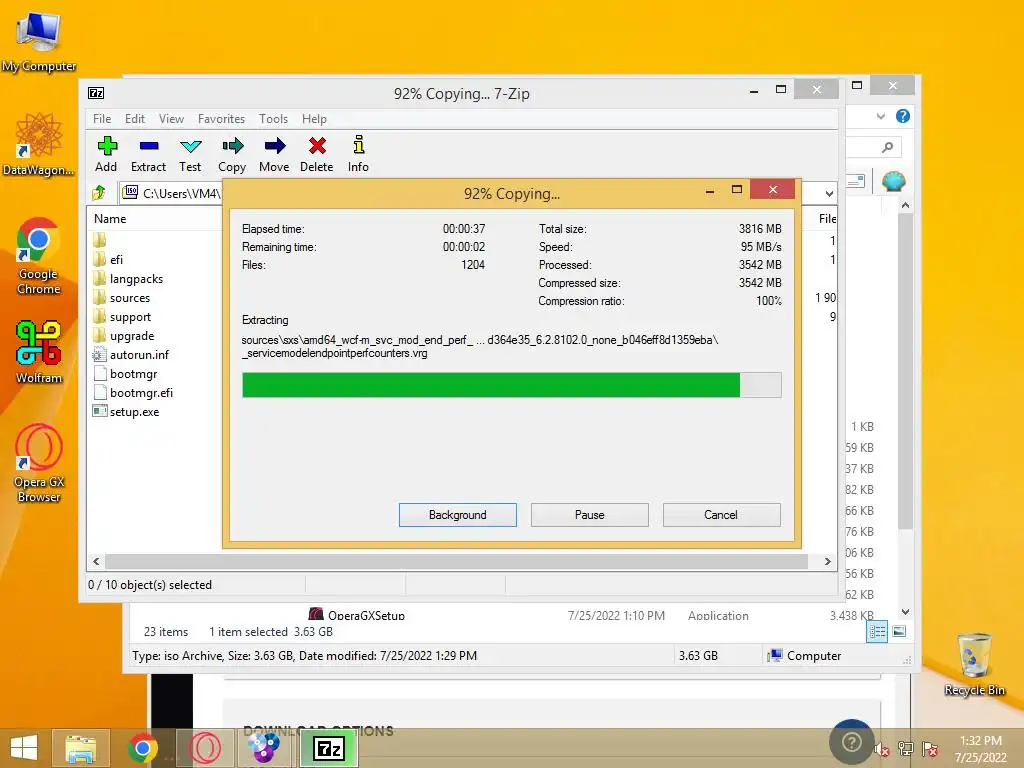Click the Explorer scrollbar up arrow

point(905,206)
